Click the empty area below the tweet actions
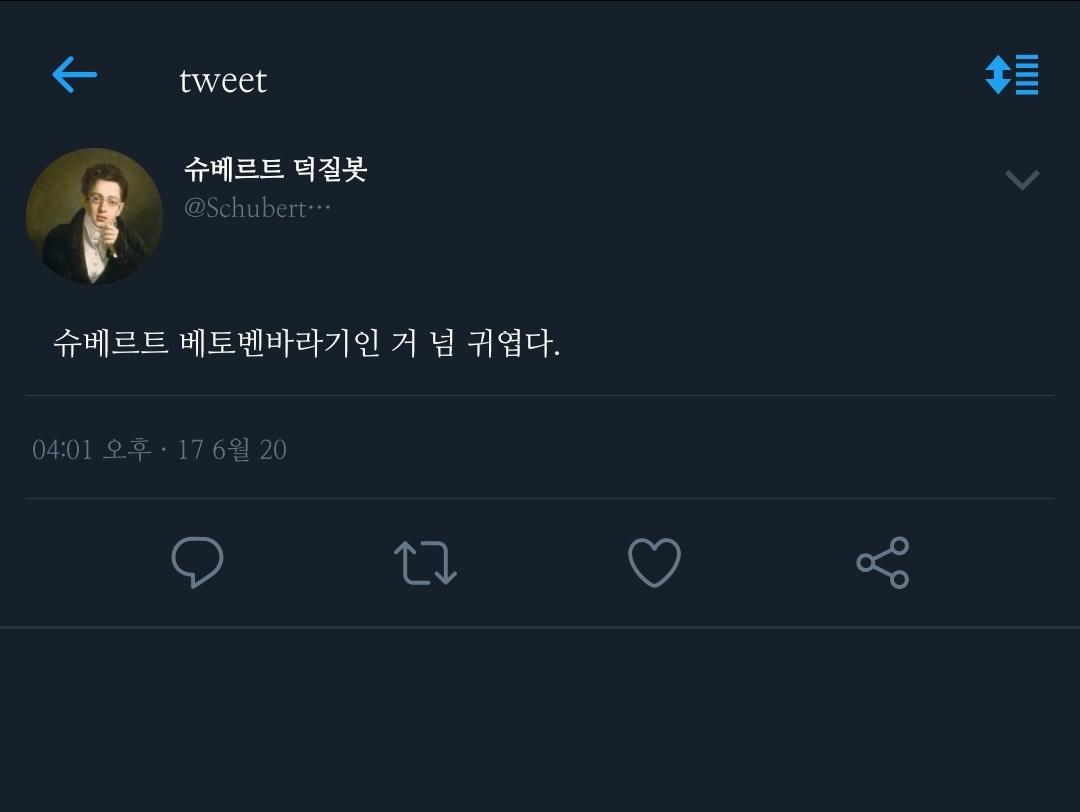This screenshot has width=1080, height=812. coord(540,720)
